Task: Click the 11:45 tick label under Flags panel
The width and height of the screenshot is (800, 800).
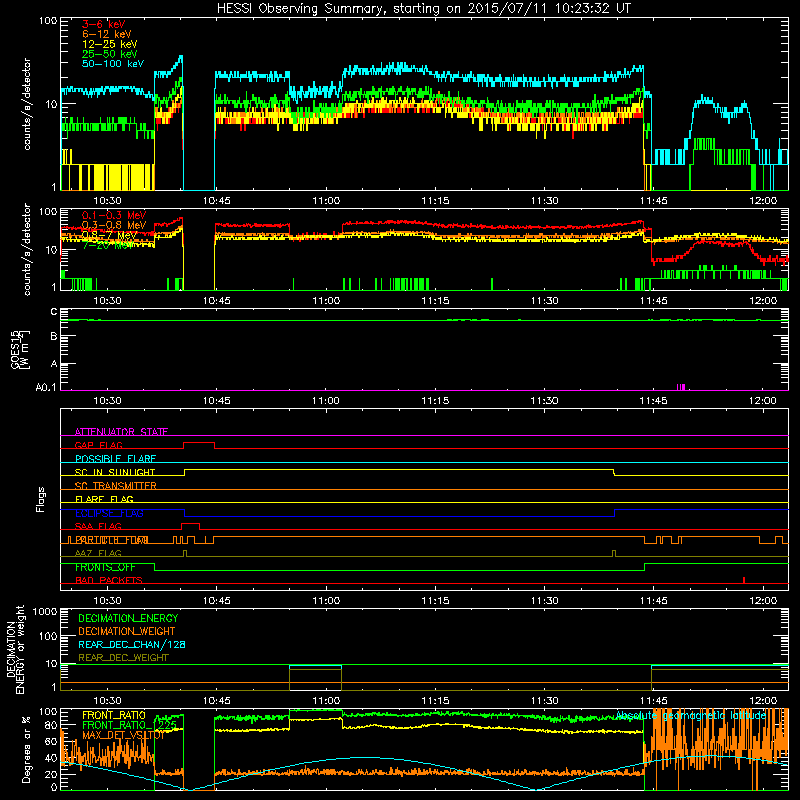Action: click(654, 601)
